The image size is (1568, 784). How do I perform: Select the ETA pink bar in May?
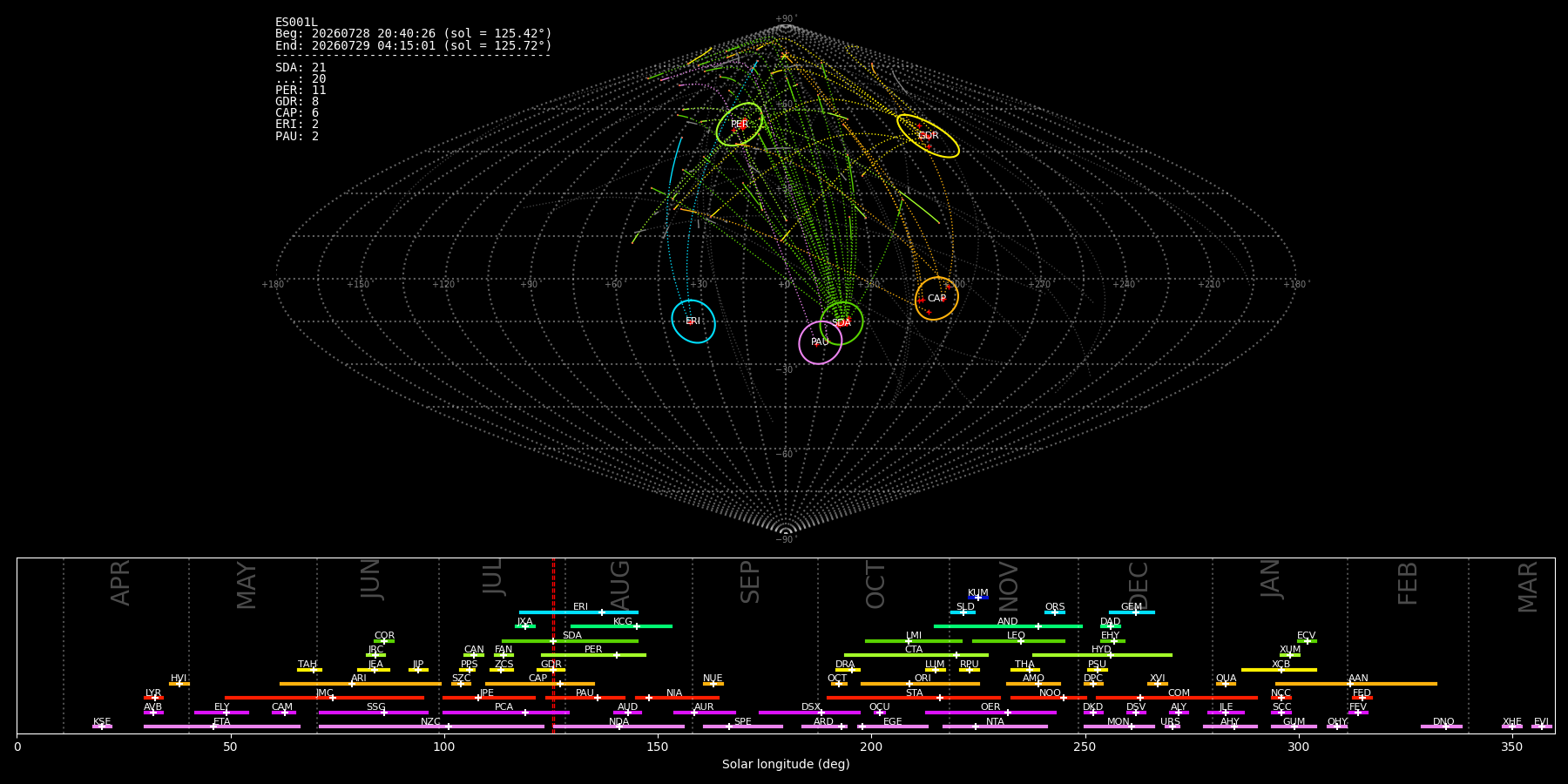222,727
